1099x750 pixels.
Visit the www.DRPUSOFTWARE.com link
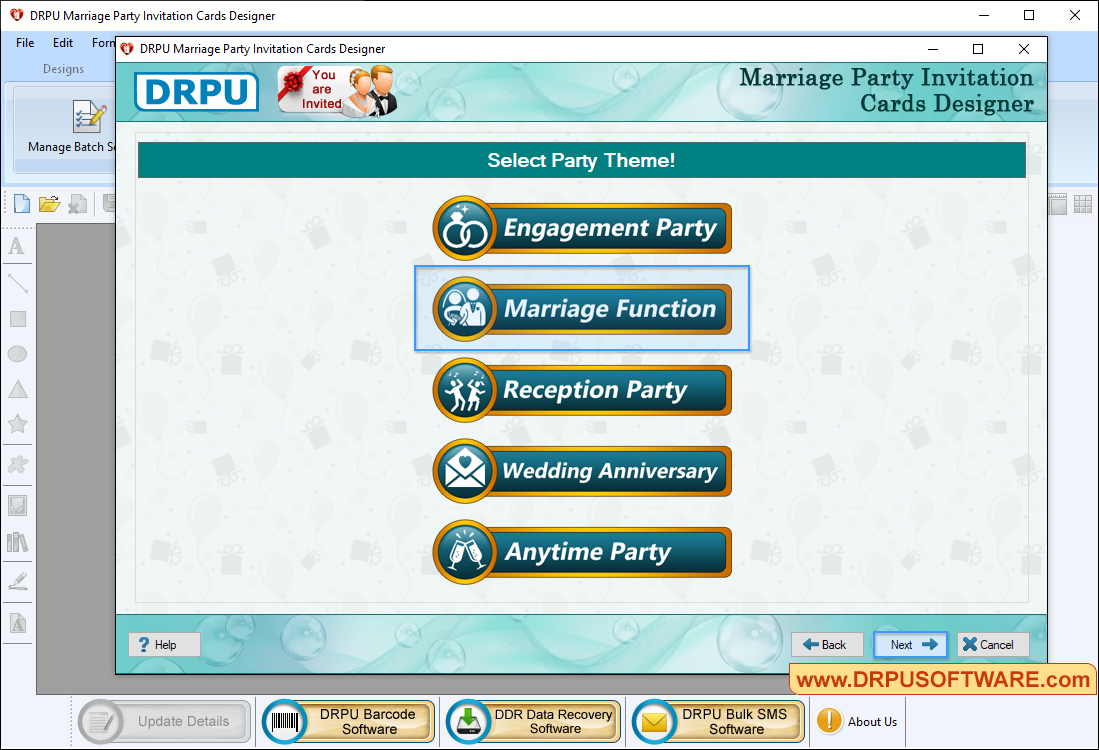(x=938, y=679)
